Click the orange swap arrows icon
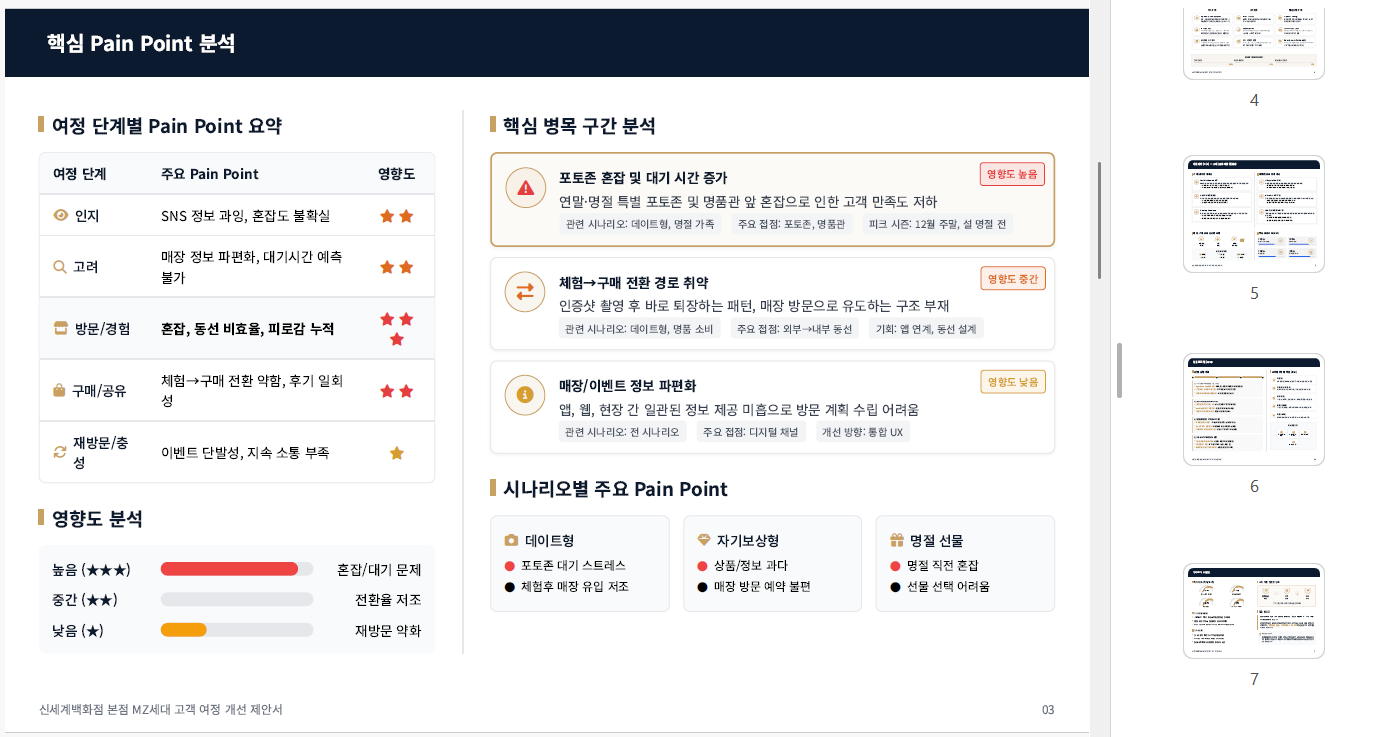 click(x=525, y=291)
